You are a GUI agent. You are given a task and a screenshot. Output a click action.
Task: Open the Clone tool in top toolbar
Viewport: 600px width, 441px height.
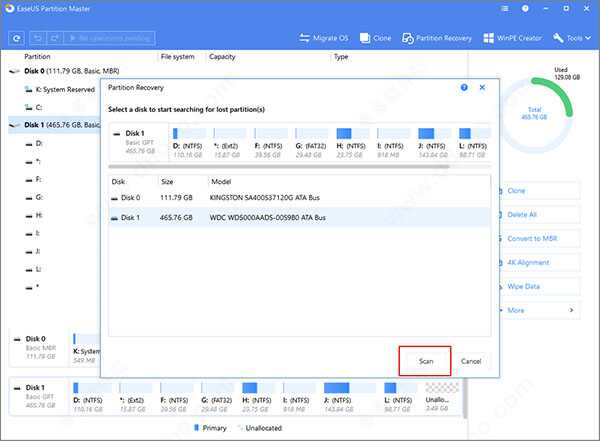tap(376, 38)
